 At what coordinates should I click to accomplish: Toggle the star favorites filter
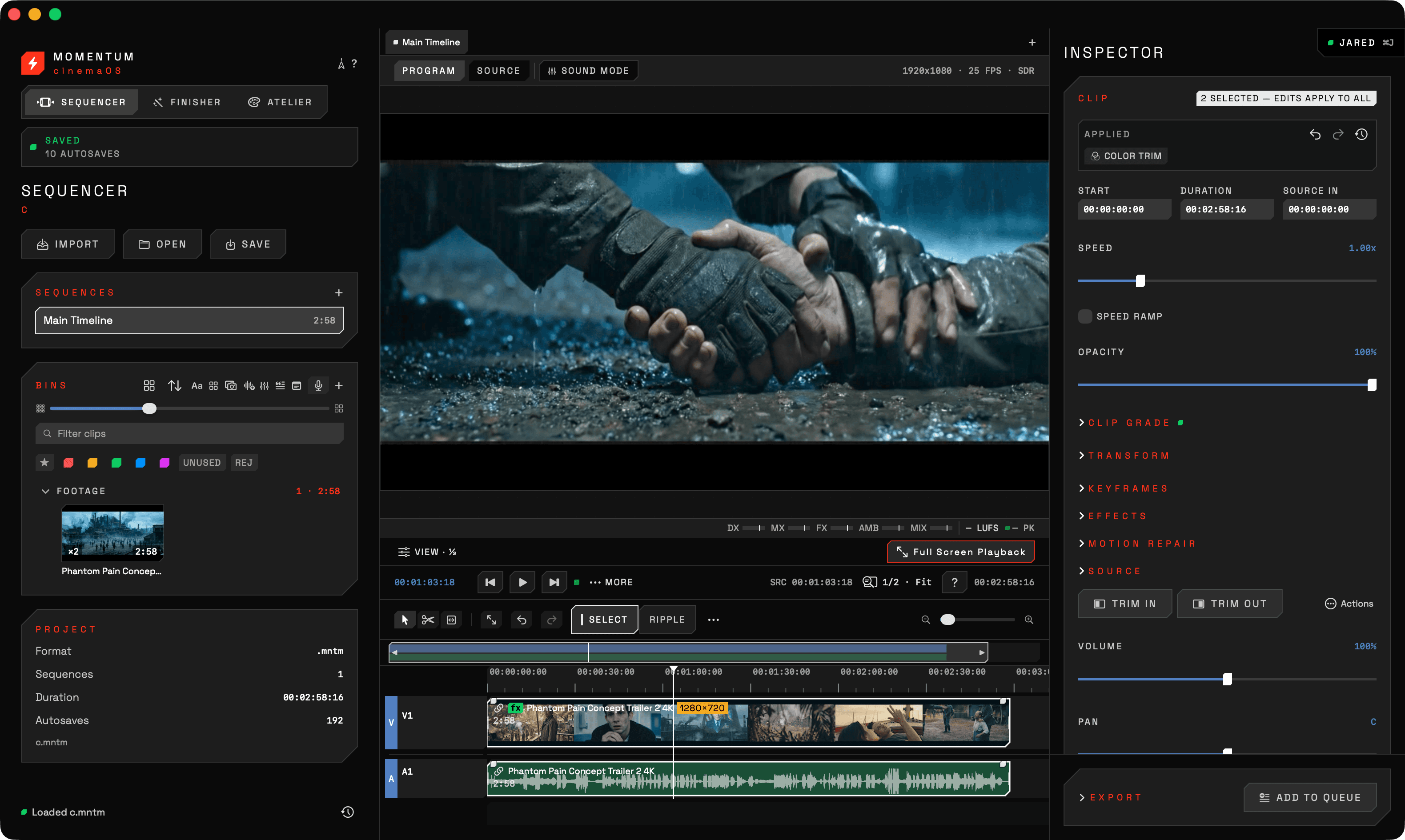44,463
